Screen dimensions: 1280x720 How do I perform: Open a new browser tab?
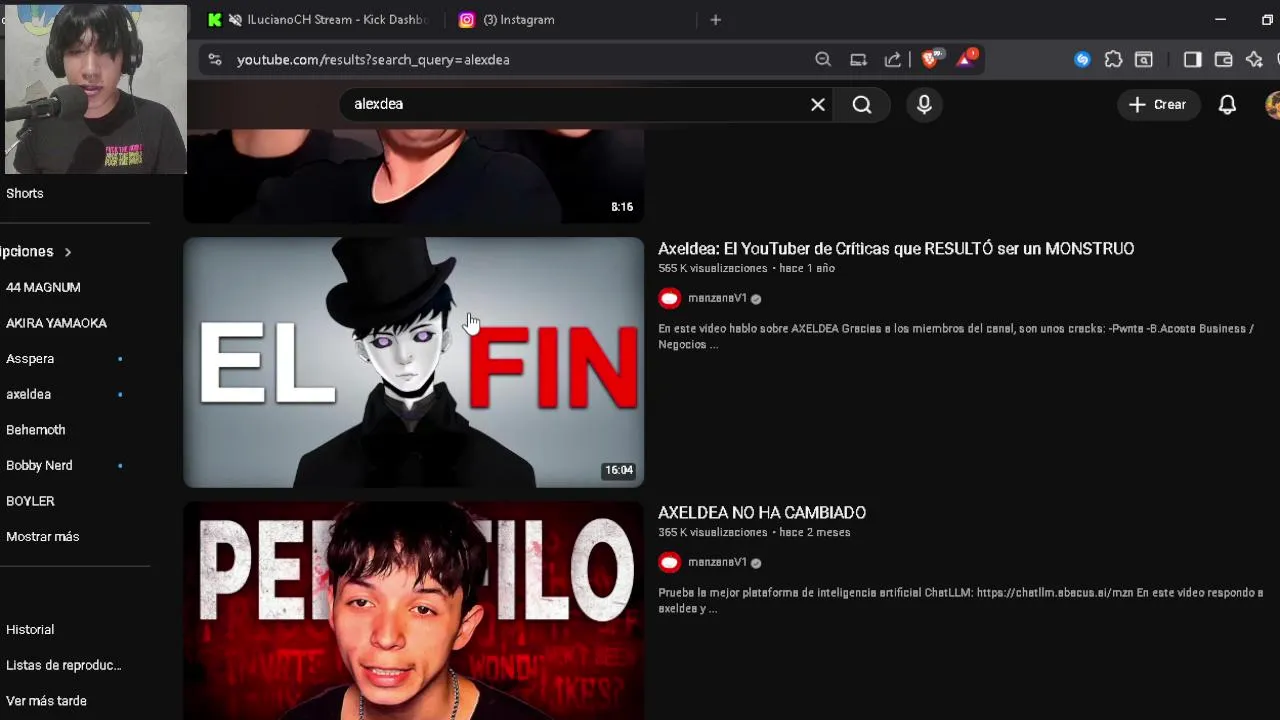(715, 19)
